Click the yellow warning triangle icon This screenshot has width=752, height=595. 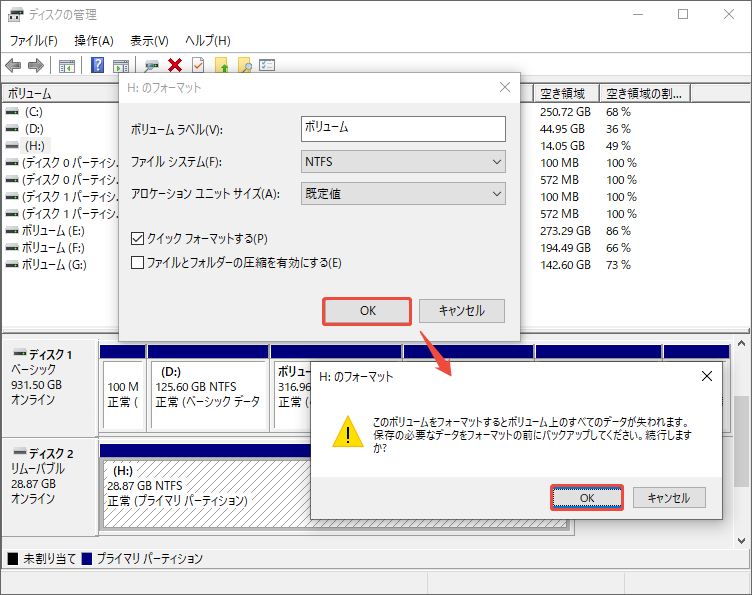tap(348, 432)
